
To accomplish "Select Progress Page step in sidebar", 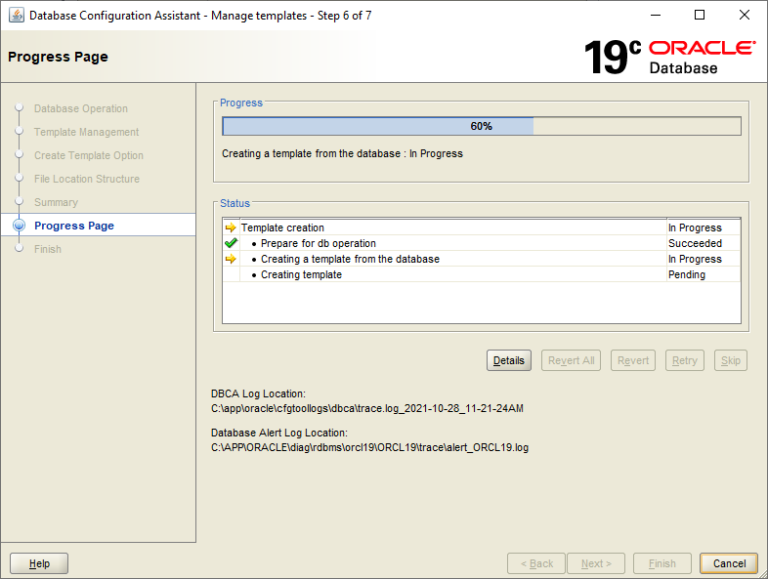I will pyautogui.click(x=74, y=225).
